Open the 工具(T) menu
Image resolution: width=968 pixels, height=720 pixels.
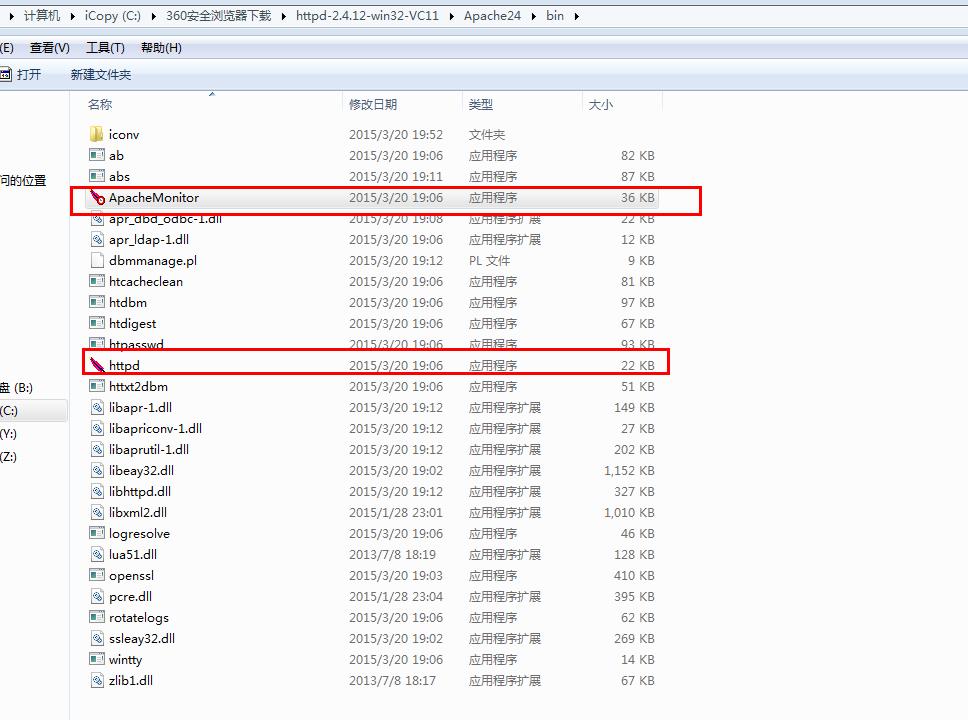coord(105,48)
